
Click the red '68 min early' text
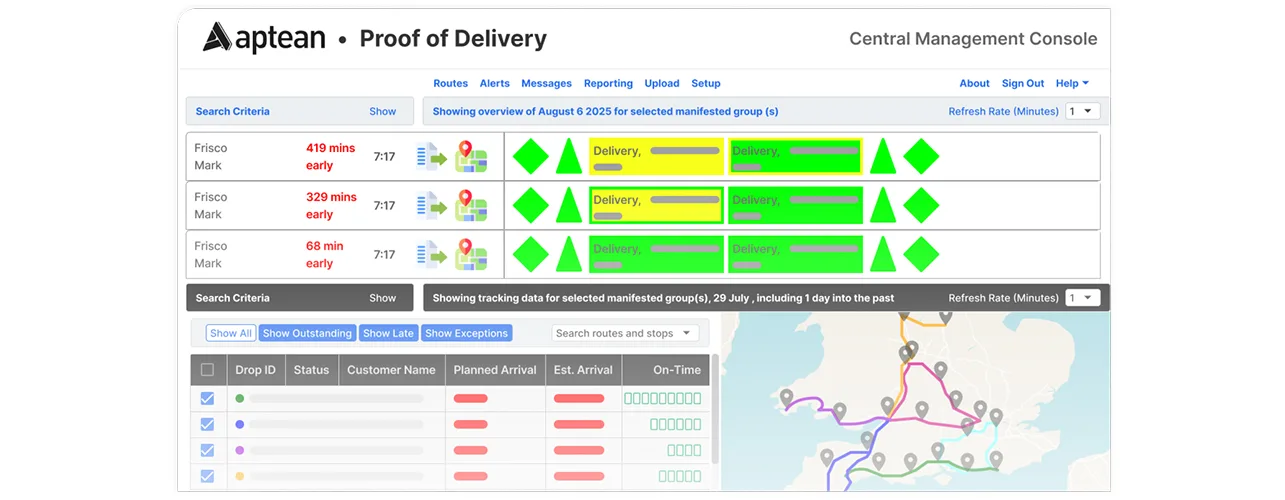click(x=325, y=255)
